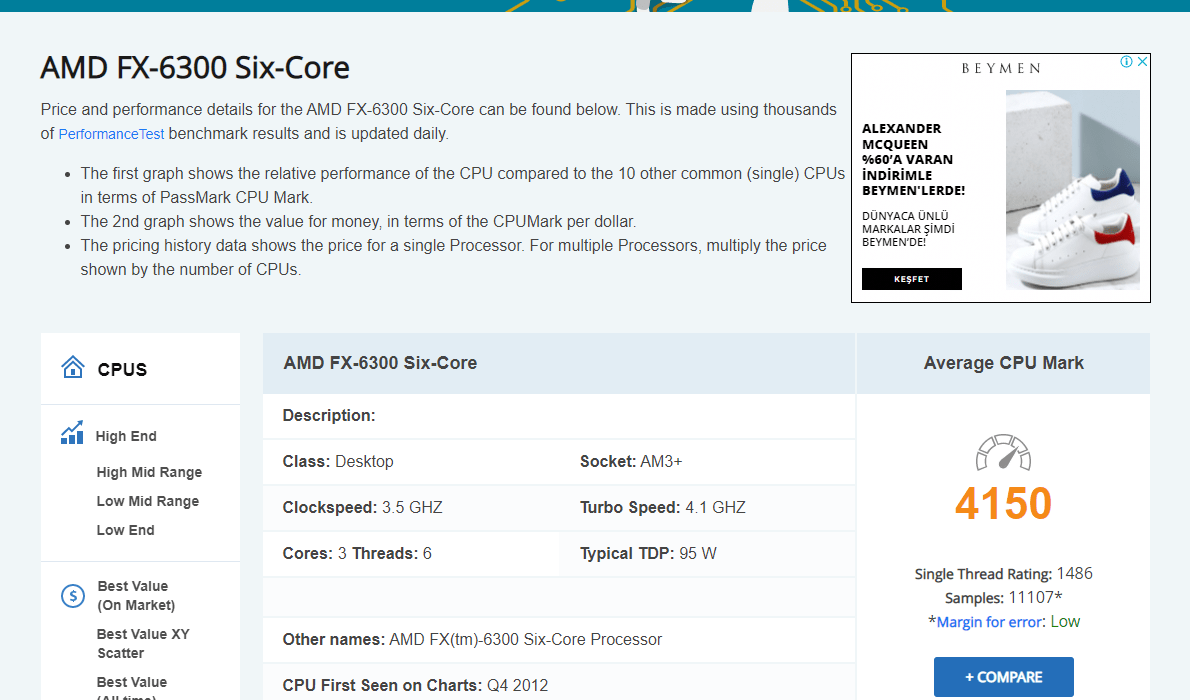Viewport: 1190px width, 700px height.
Task: Click the Socket: AM3+ cell
Action: [x=631, y=462]
